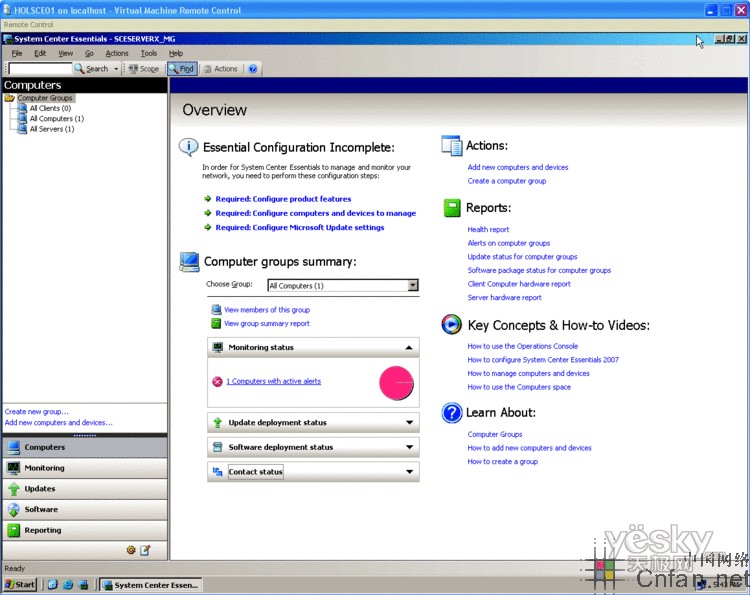Click the Search toolbar button
The height and width of the screenshot is (595, 750).
91,69
